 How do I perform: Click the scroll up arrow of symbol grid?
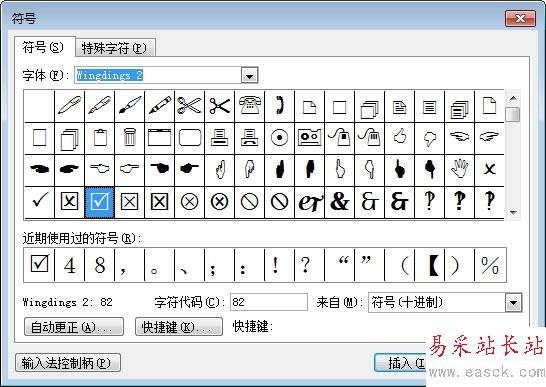point(513,98)
